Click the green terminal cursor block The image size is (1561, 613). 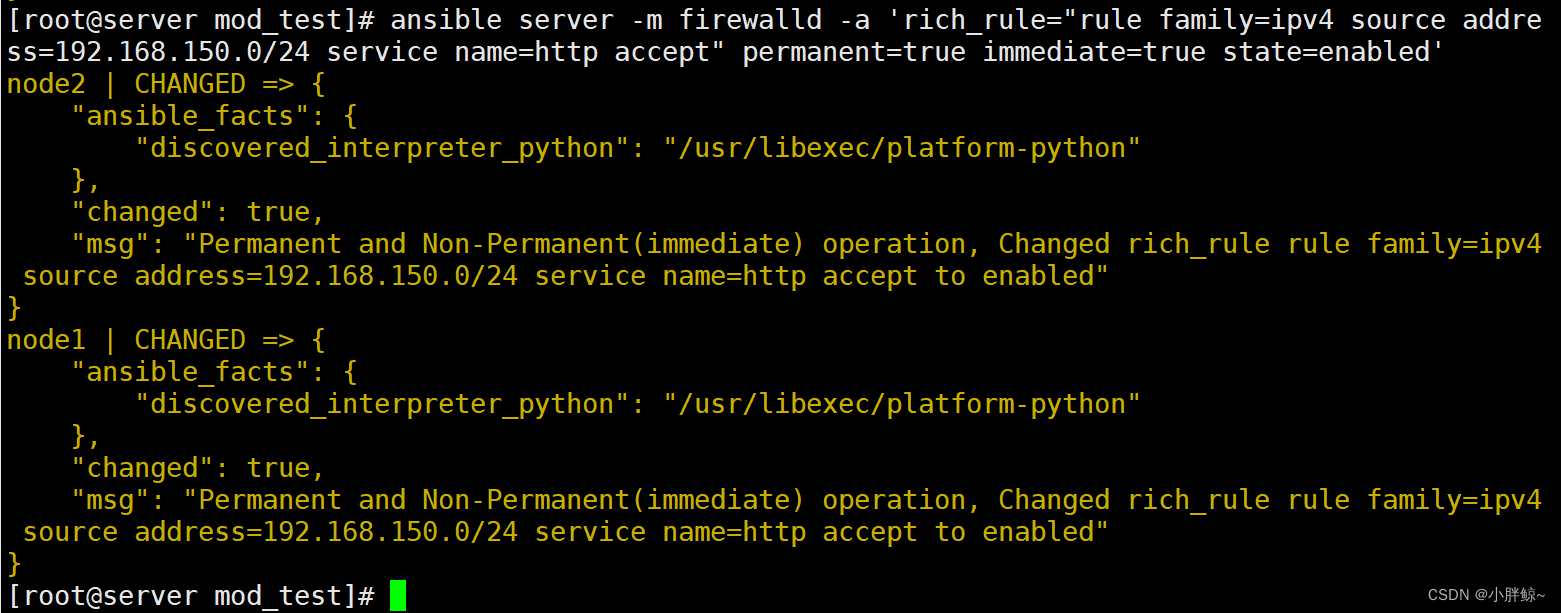pyautogui.click(x=398, y=595)
